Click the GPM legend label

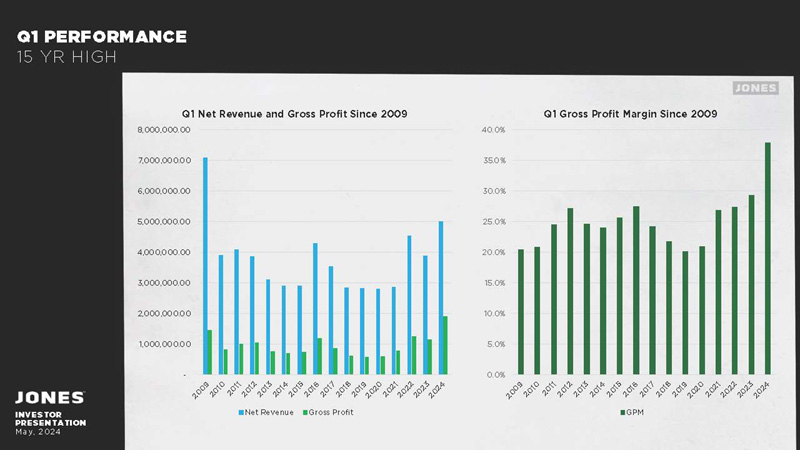tap(635, 412)
